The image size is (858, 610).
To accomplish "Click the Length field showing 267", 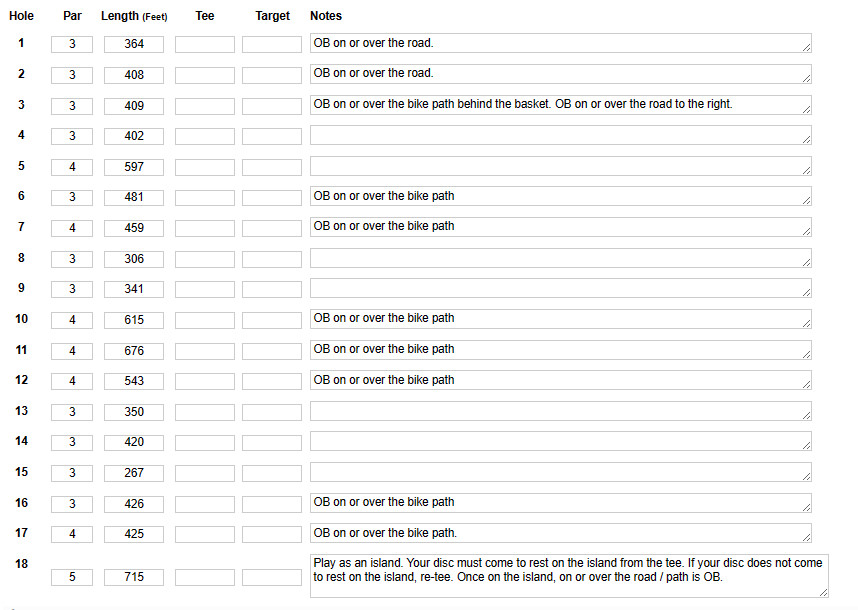I will pos(134,473).
